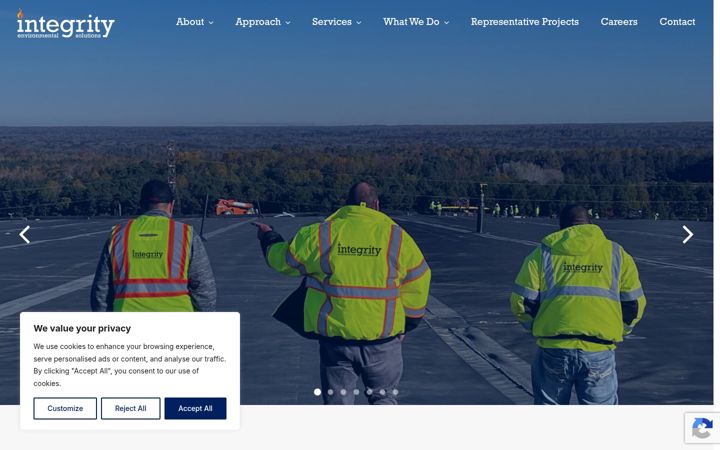Open the reCAPTCHA badge
Screen dimensions: 720x450
coord(702,428)
